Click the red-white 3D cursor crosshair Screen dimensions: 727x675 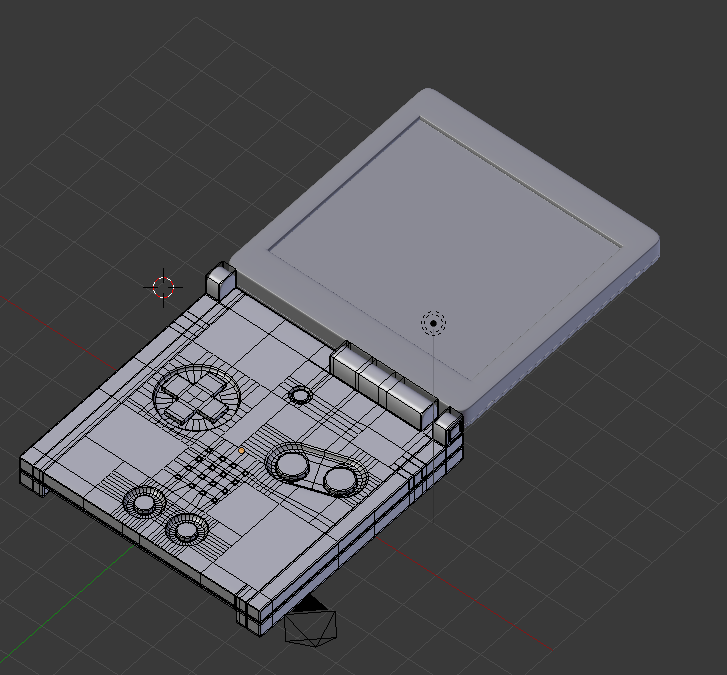click(163, 287)
